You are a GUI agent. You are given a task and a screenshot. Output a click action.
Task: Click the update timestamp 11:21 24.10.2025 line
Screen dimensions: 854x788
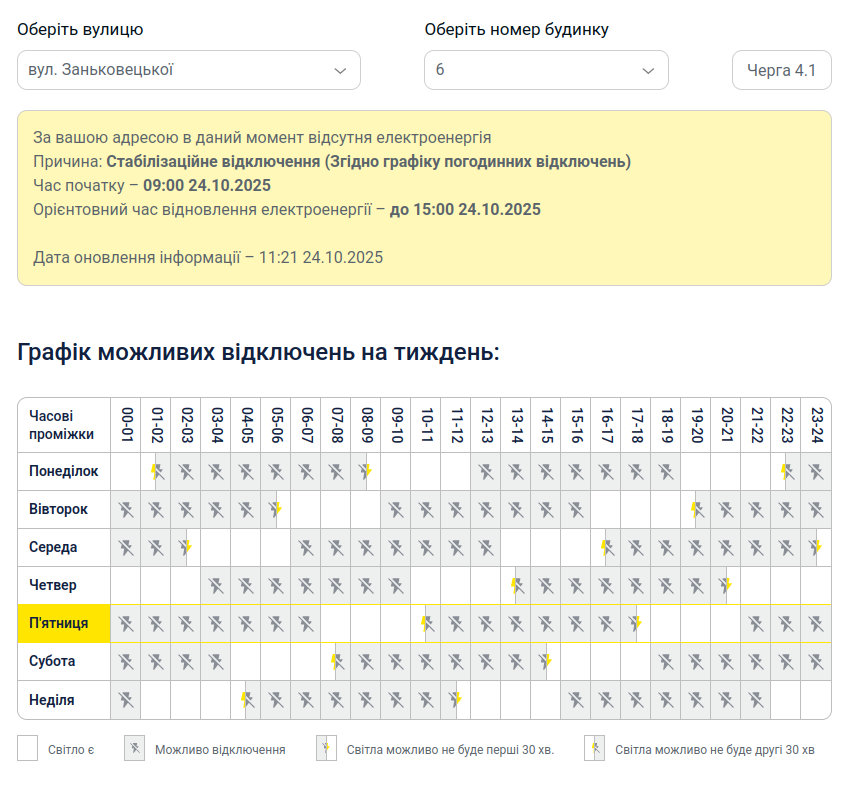click(208, 258)
